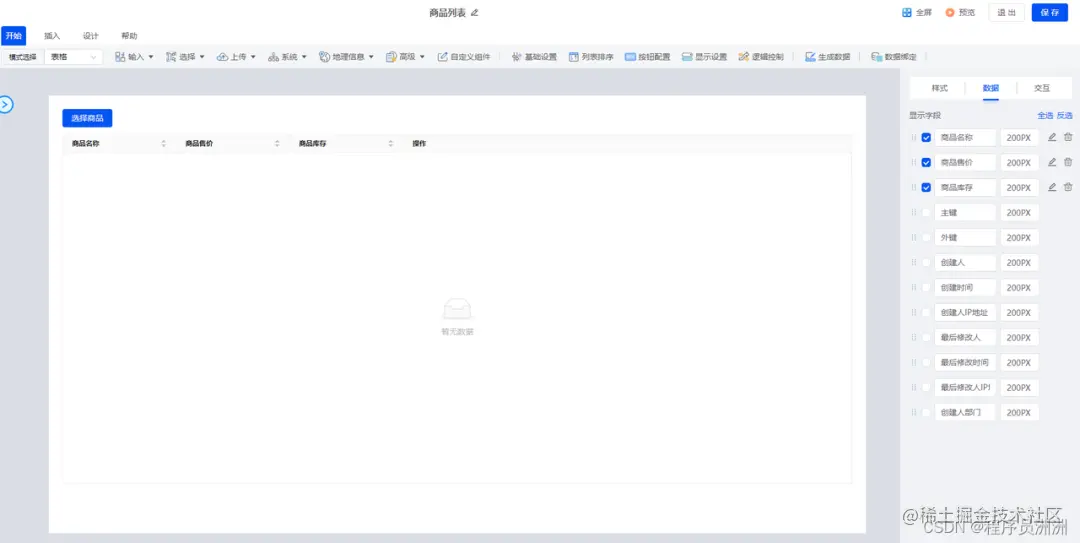Viewport: 1080px width, 543px height.
Task: Uncheck the 商品售价 field checkbox
Action: [926, 163]
